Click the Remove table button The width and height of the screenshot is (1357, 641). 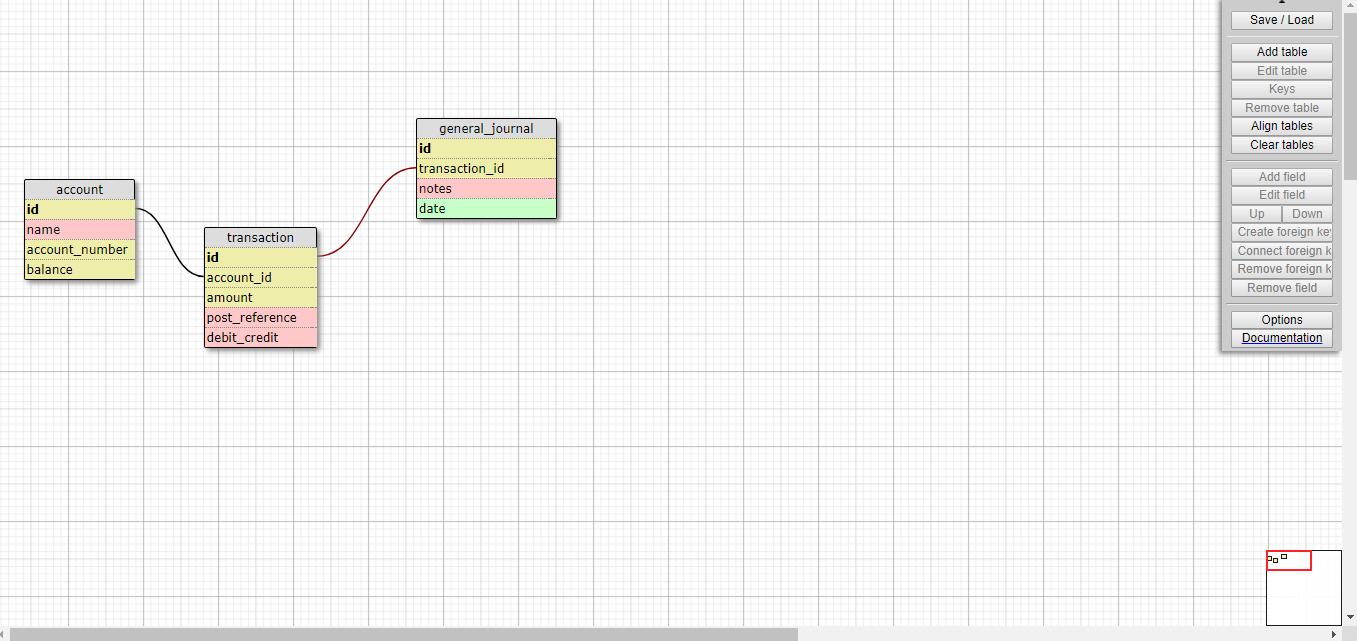(1281, 108)
